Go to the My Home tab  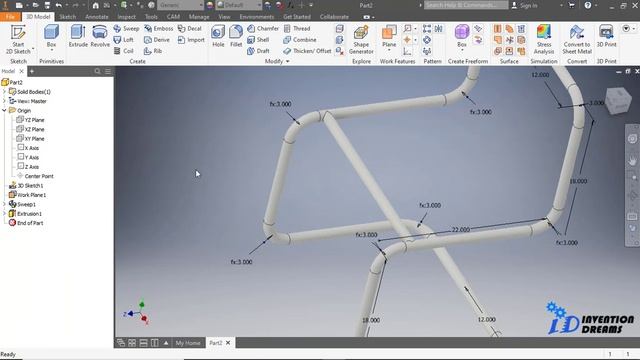[188, 343]
